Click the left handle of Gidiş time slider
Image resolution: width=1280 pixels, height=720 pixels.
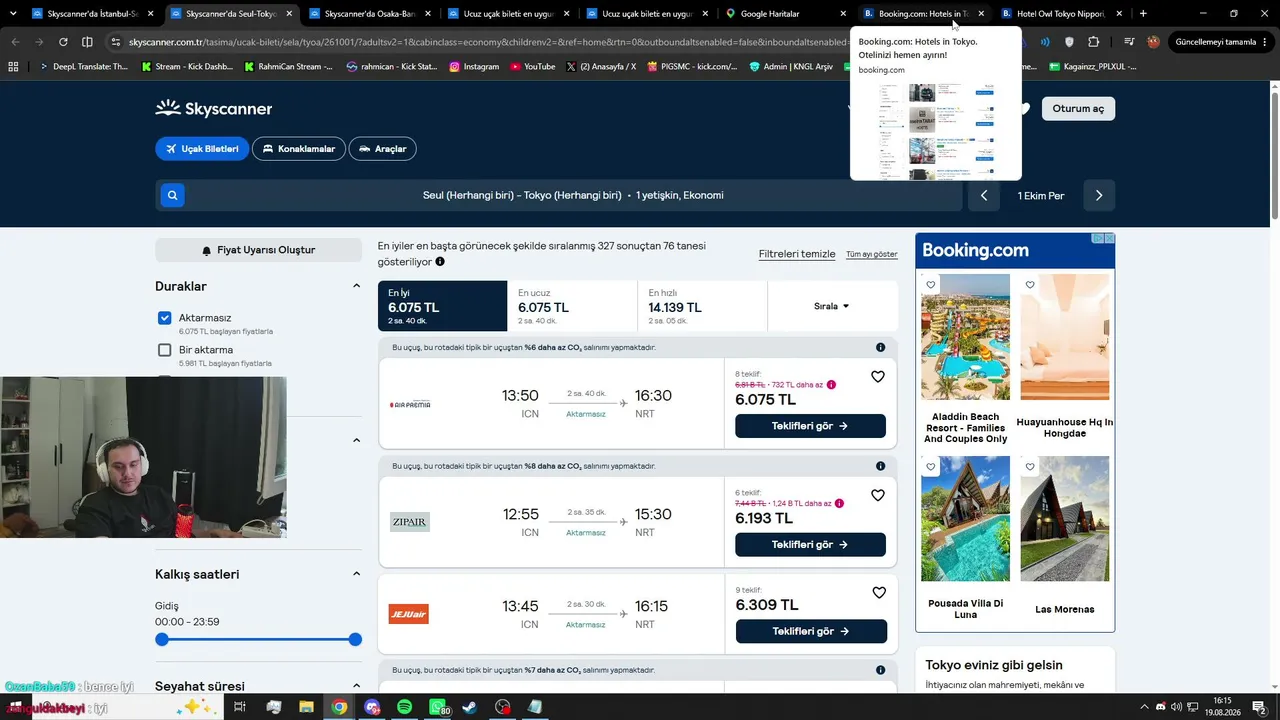click(x=162, y=639)
